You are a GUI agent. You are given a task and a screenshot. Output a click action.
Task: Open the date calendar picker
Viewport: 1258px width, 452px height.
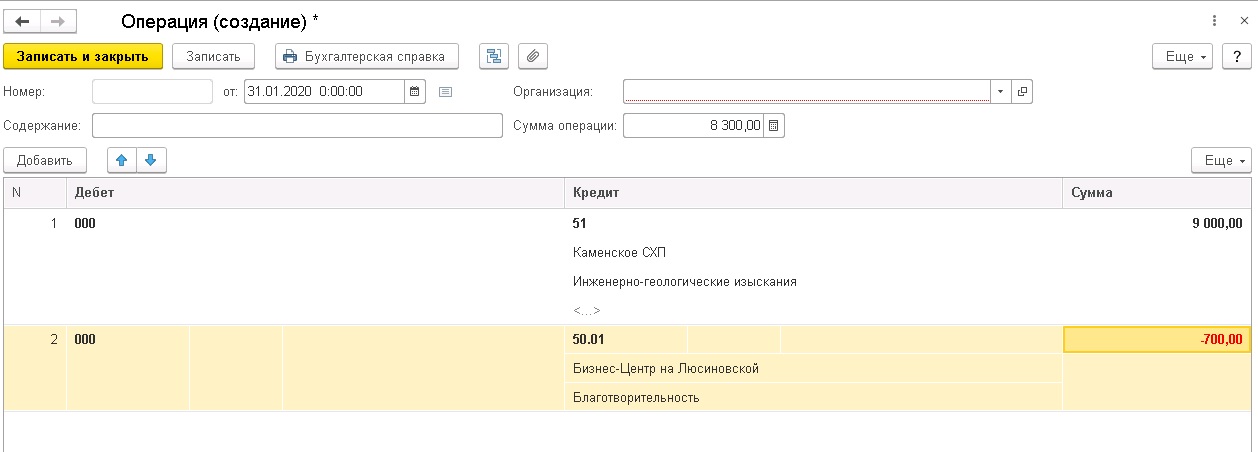click(415, 92)
